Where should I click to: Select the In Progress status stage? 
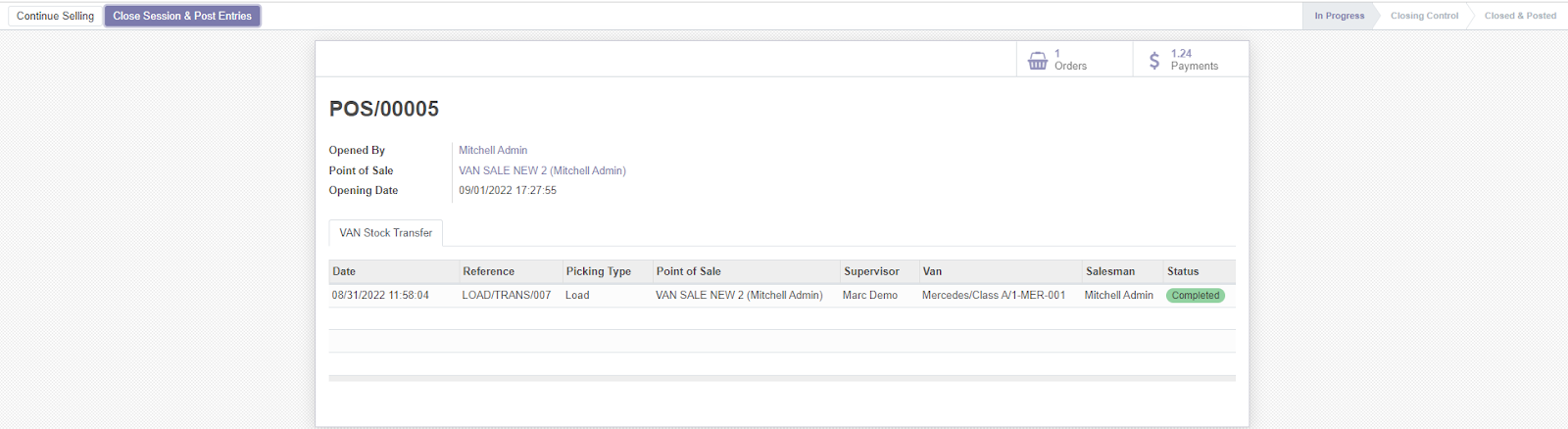click(x=1339, y=16)
